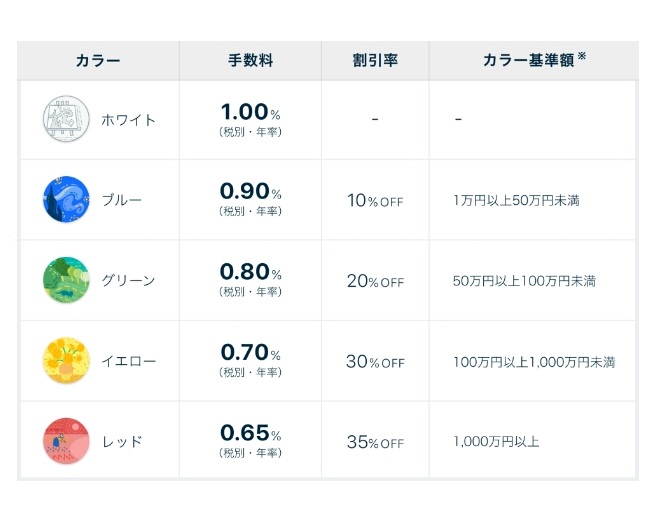Click the 0.65% fee value

click(x=250, y=433)
